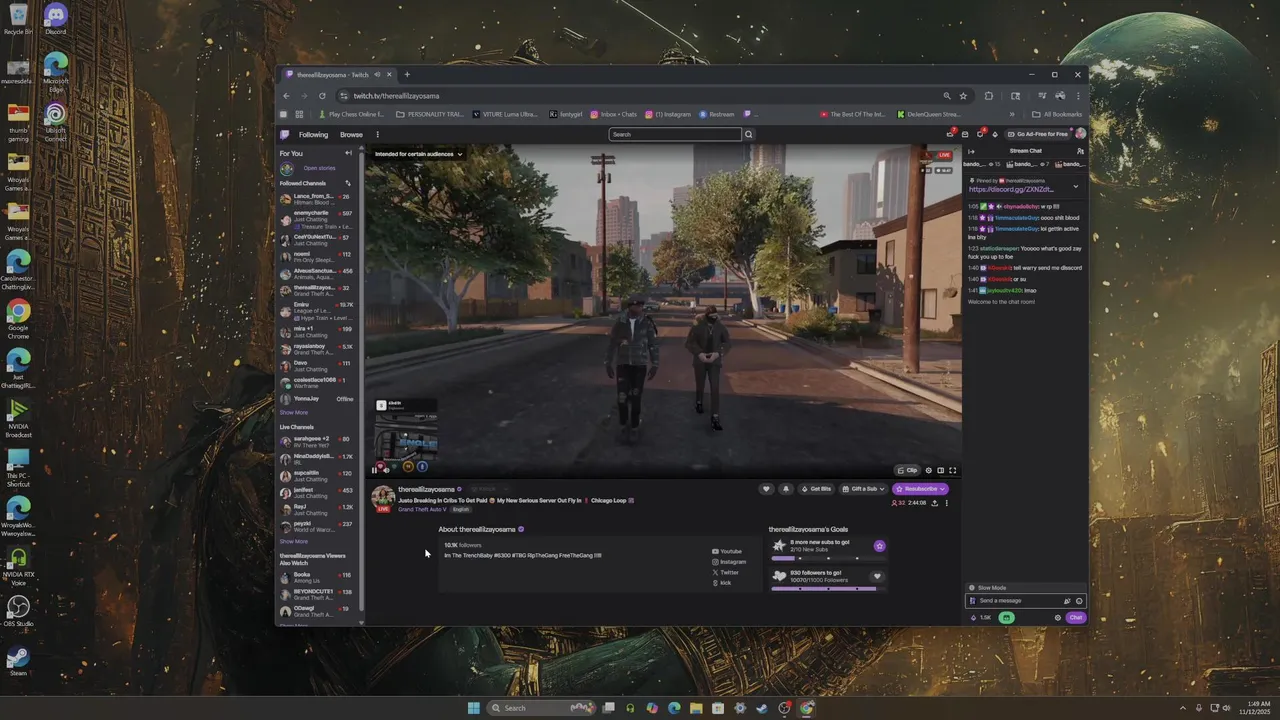Open video player settings gear
This screenshot has width=1280, height=720.
coord(928,470)
